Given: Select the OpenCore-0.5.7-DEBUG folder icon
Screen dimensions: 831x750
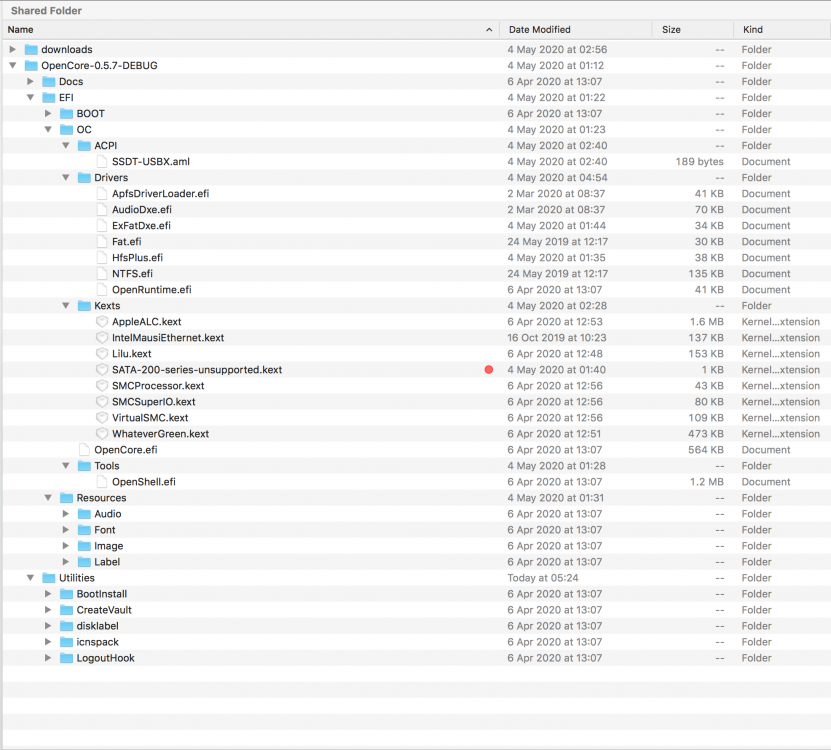Looking at the screenshot, I should (31, 65).
